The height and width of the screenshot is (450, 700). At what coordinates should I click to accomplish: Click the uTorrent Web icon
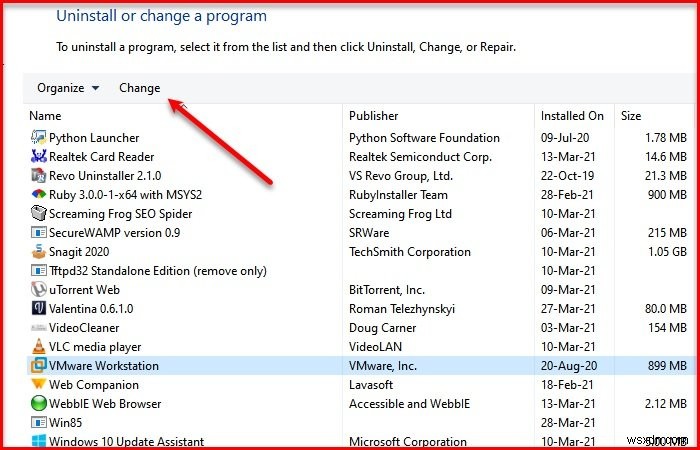pyautogui.click(x=39, y=290)
